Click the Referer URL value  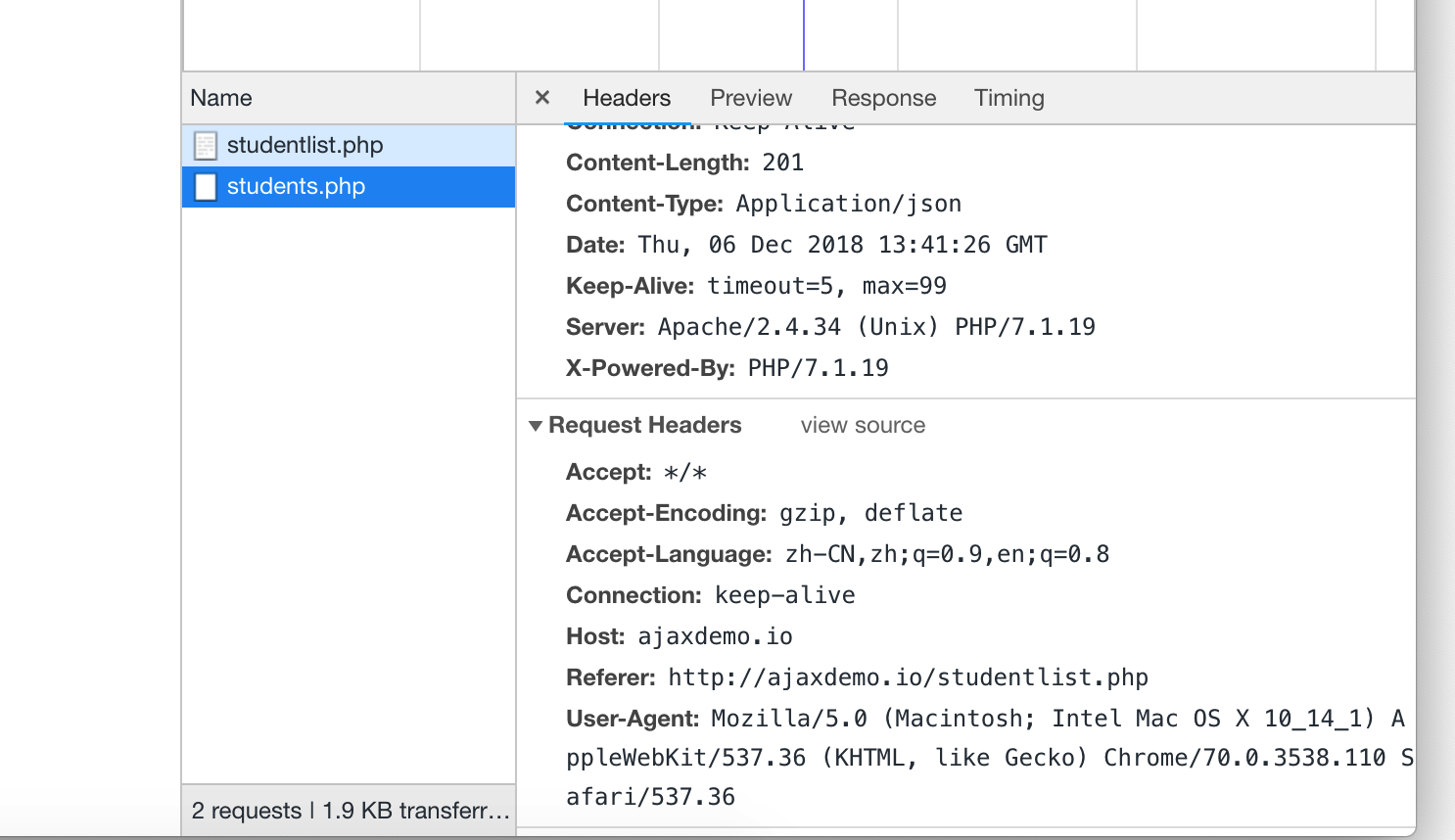pos(908,677)
